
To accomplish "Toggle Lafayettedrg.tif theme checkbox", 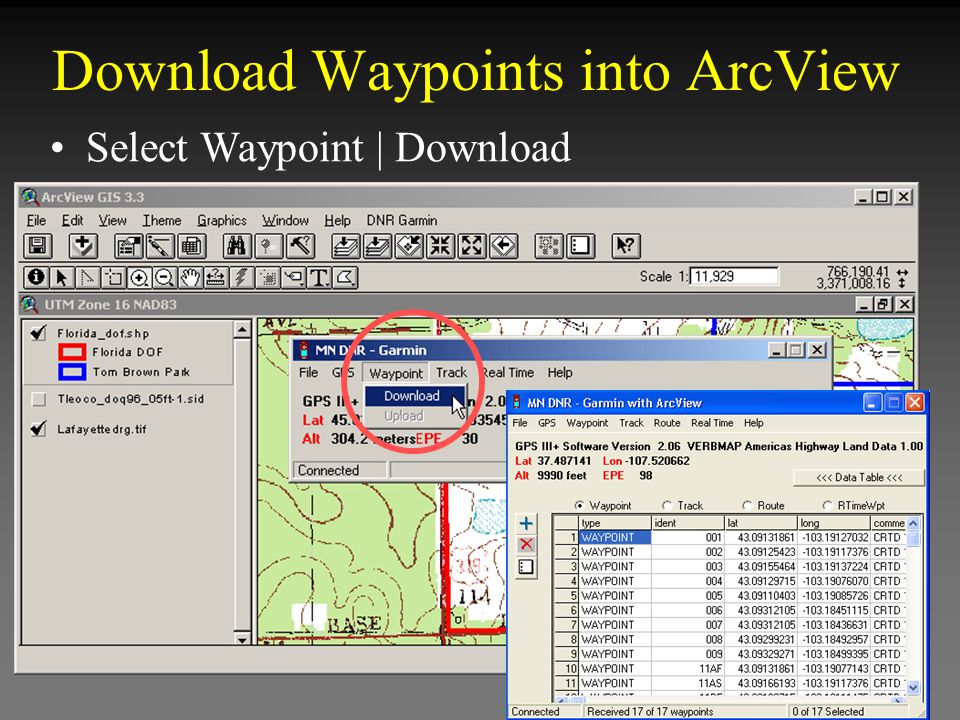I will click(x=39, y=429).
